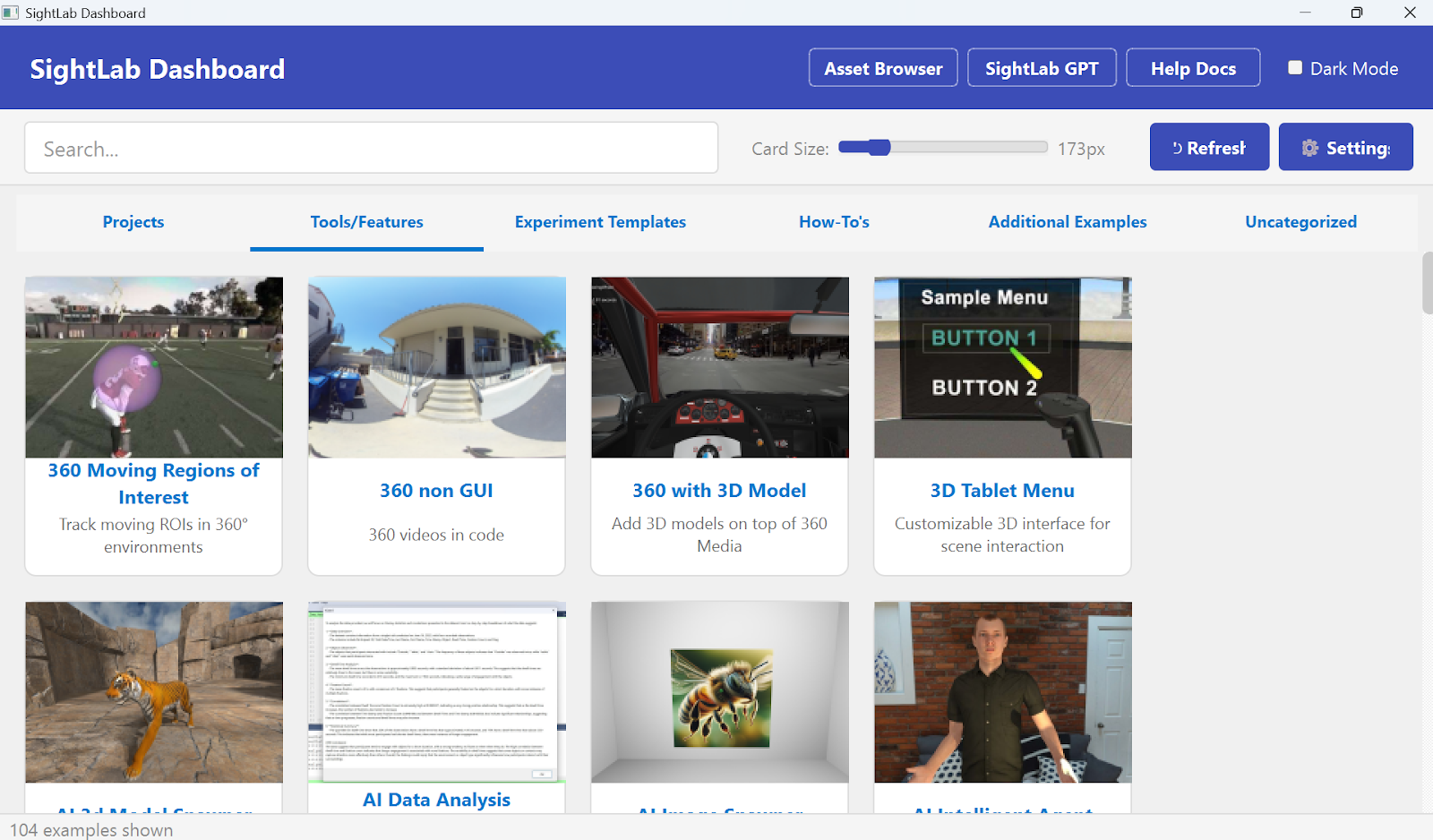Open the 360 non GUI thumbnail

[x=437, y=367]
